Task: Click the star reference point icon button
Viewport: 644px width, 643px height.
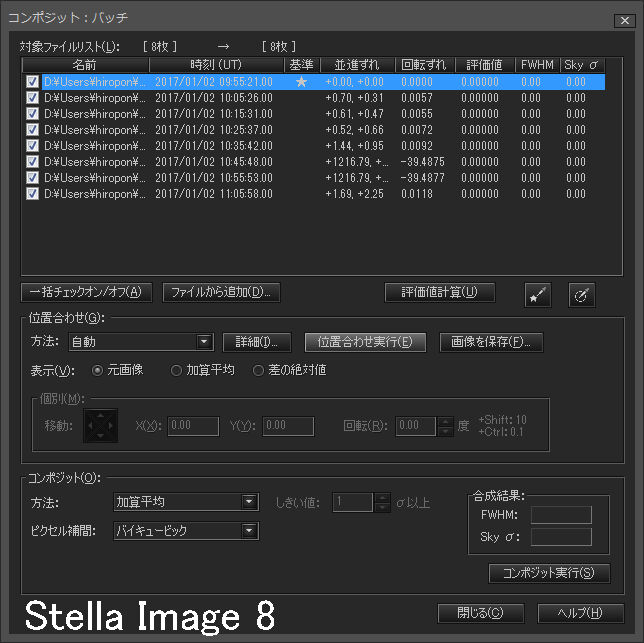Action: 538,295
